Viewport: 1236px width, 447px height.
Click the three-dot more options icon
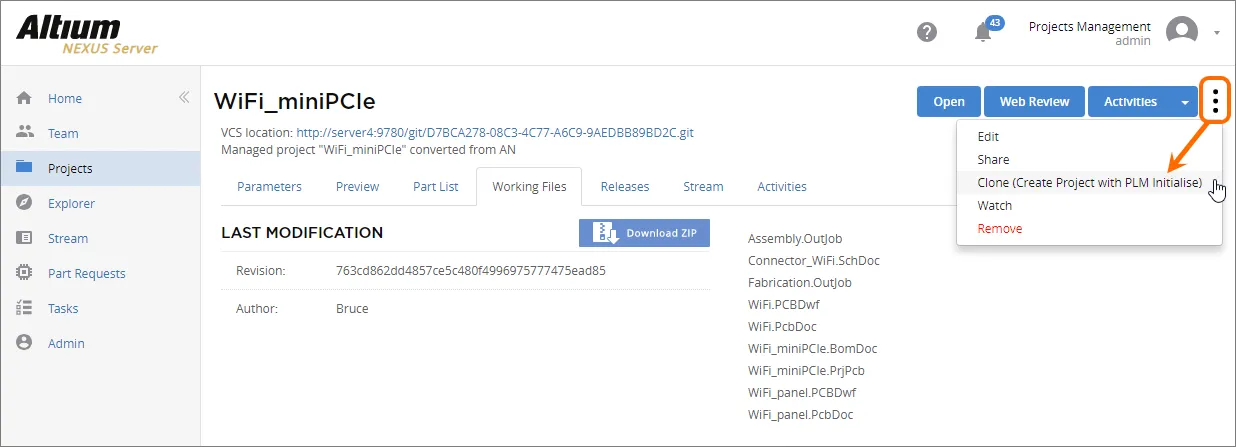coord(1215,100)
